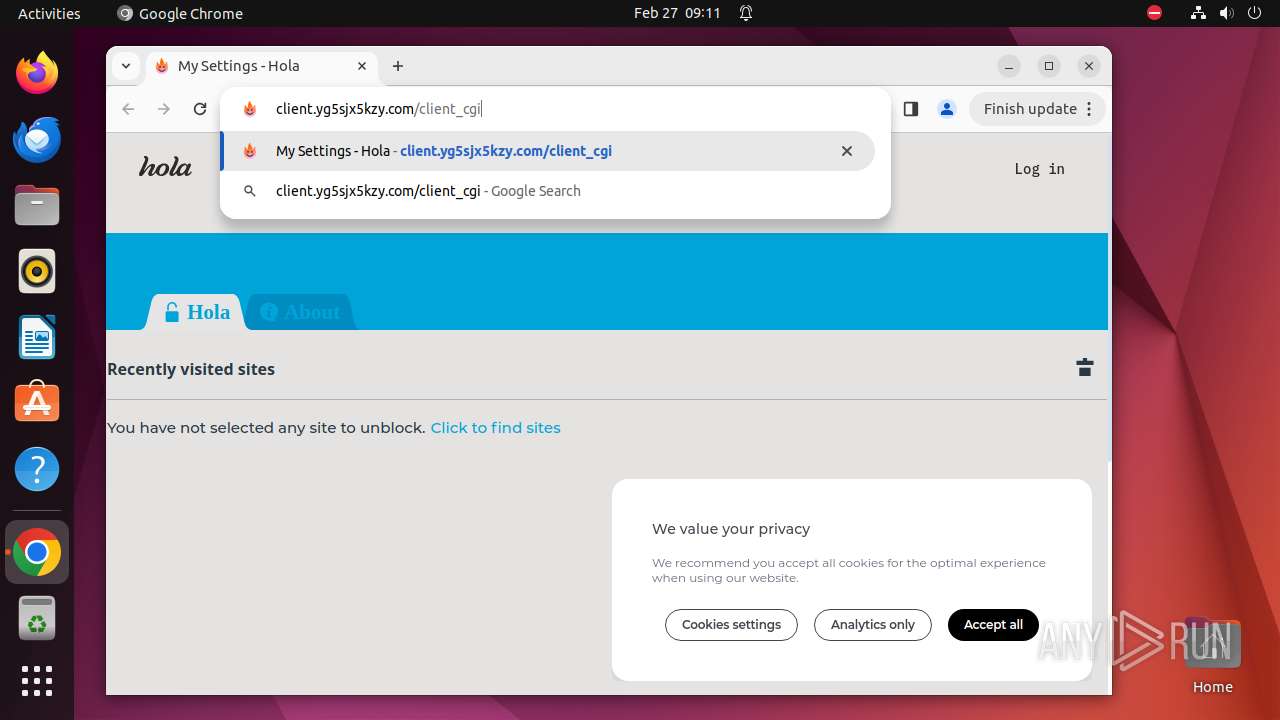Click the Google Chrome dock icon
1280x720 pixels.
pos(37,552)
